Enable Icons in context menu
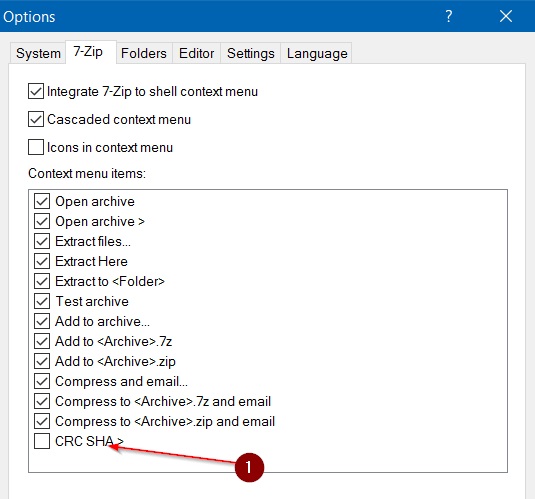 pyautogui.click(x=36, y=147)
